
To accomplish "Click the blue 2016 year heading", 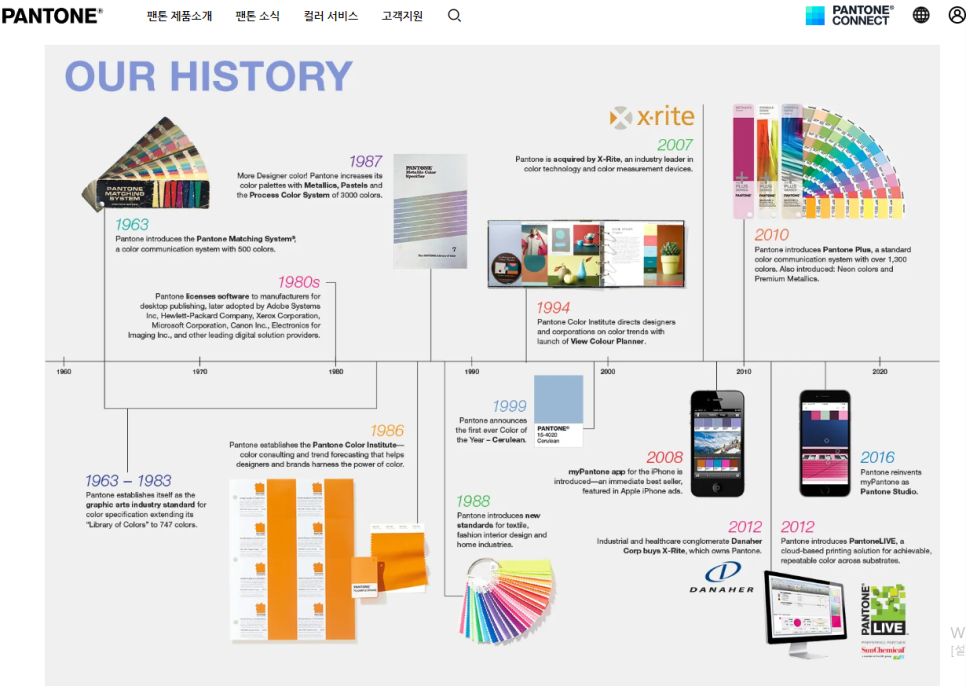I will (x=877, y=457).
